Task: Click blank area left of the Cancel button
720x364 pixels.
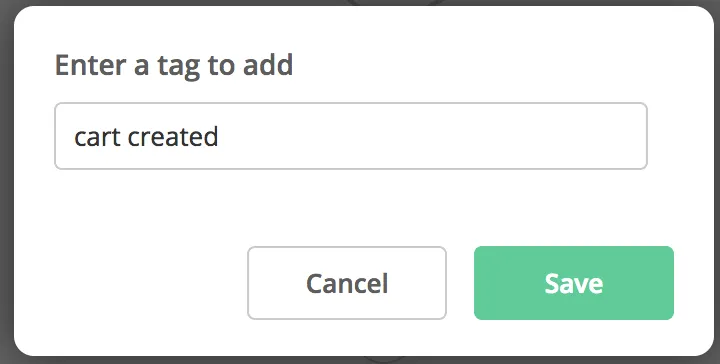Action: pyautogui.click(x=133, y=283)
